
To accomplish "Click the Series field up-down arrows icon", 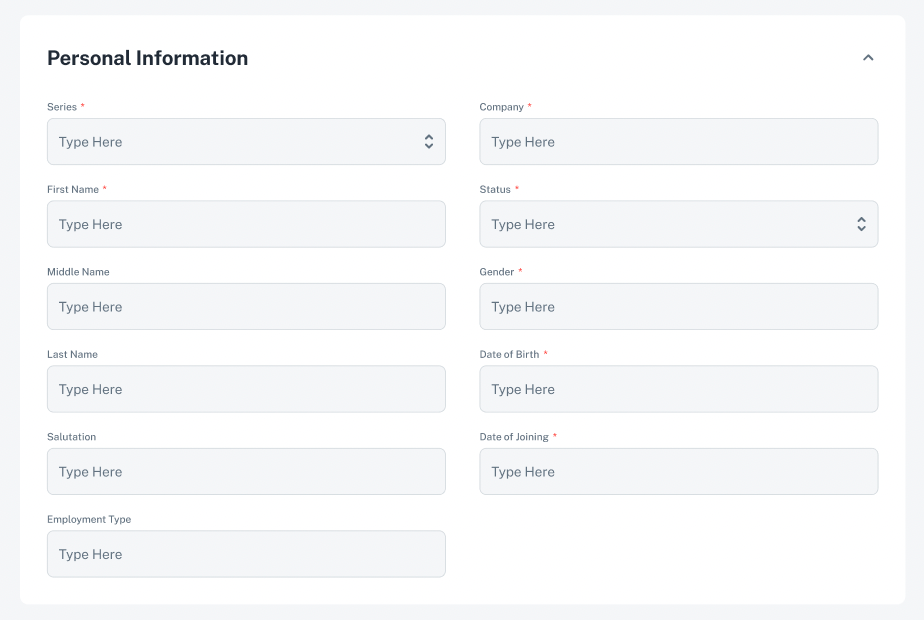I will [429, 142].
